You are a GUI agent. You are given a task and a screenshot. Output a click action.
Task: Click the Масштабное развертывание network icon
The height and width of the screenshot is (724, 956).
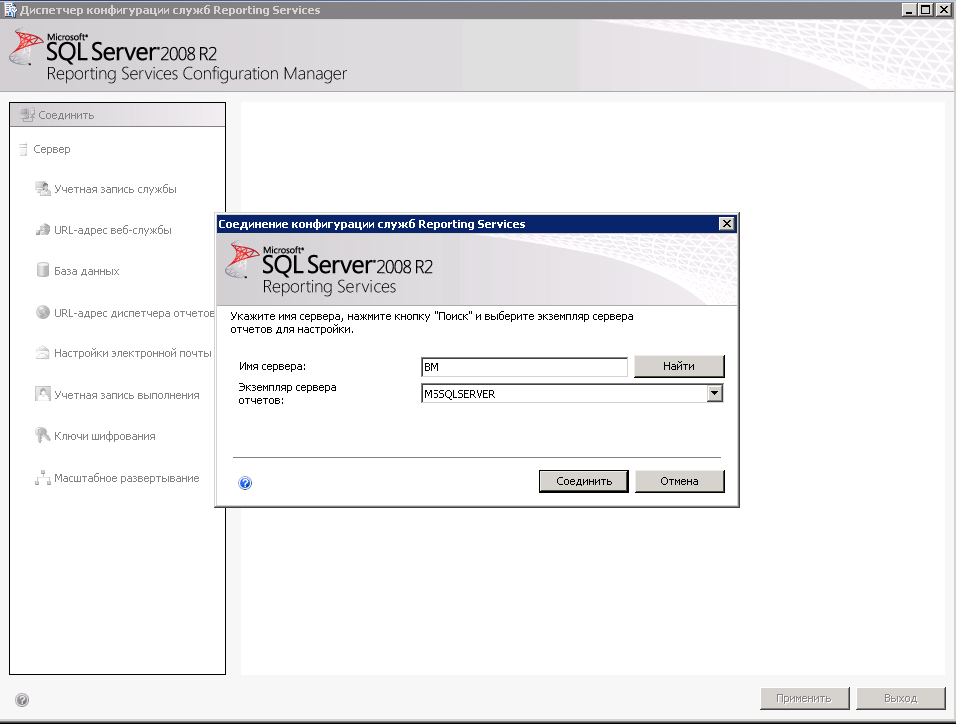(x=43, y=478)
